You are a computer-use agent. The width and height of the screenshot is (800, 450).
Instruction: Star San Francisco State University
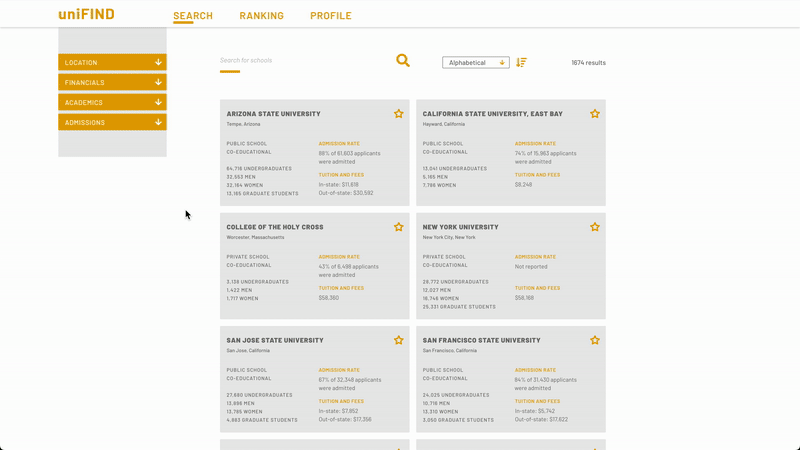[595, 340]
